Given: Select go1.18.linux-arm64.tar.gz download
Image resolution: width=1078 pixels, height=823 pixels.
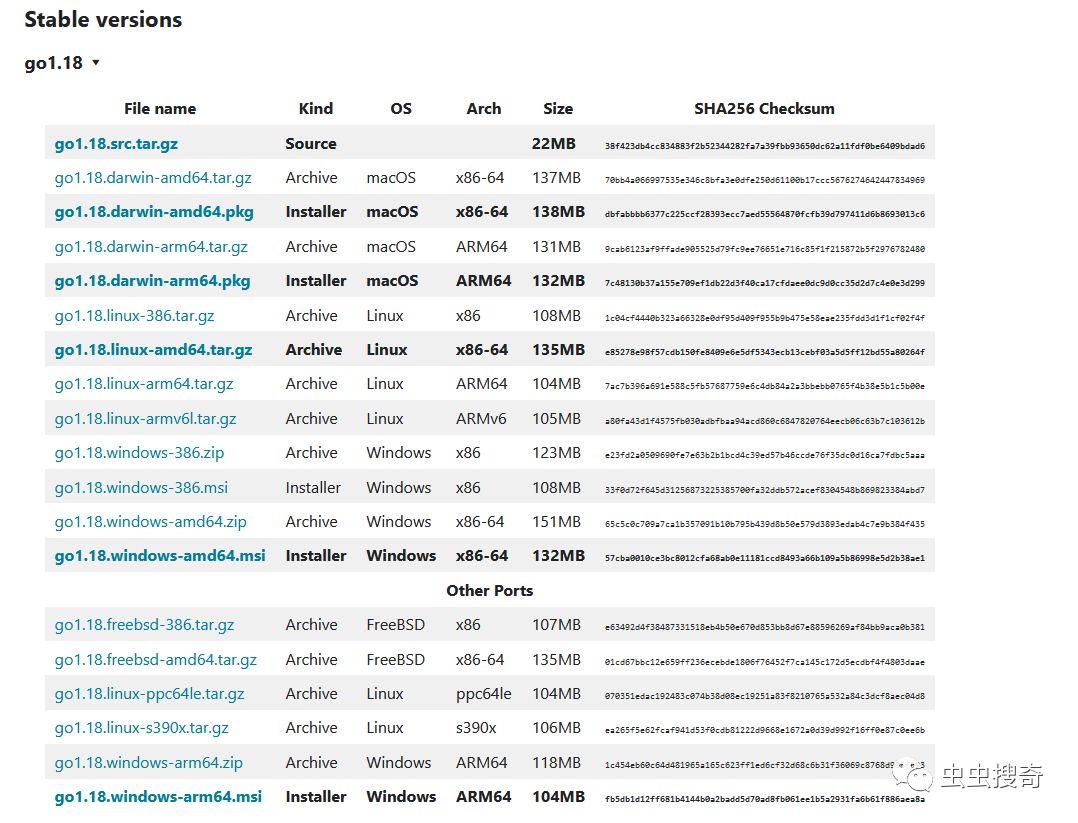Looking at the screenshot, I should click(144, 384).
